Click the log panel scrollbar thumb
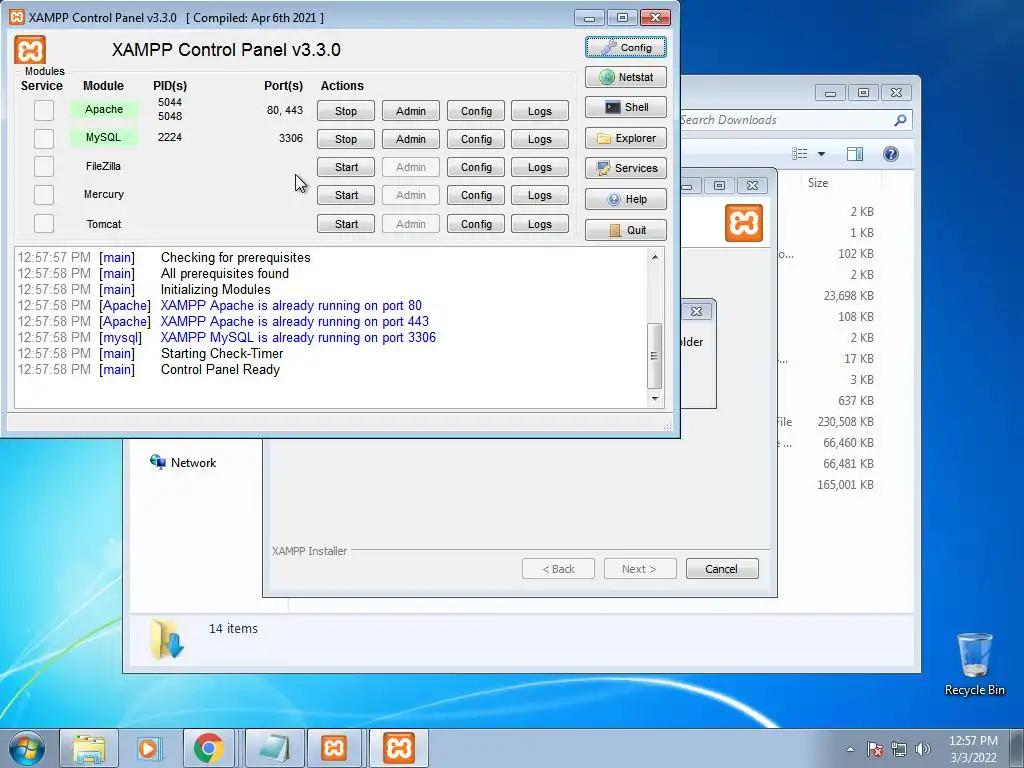 (654, 356)
